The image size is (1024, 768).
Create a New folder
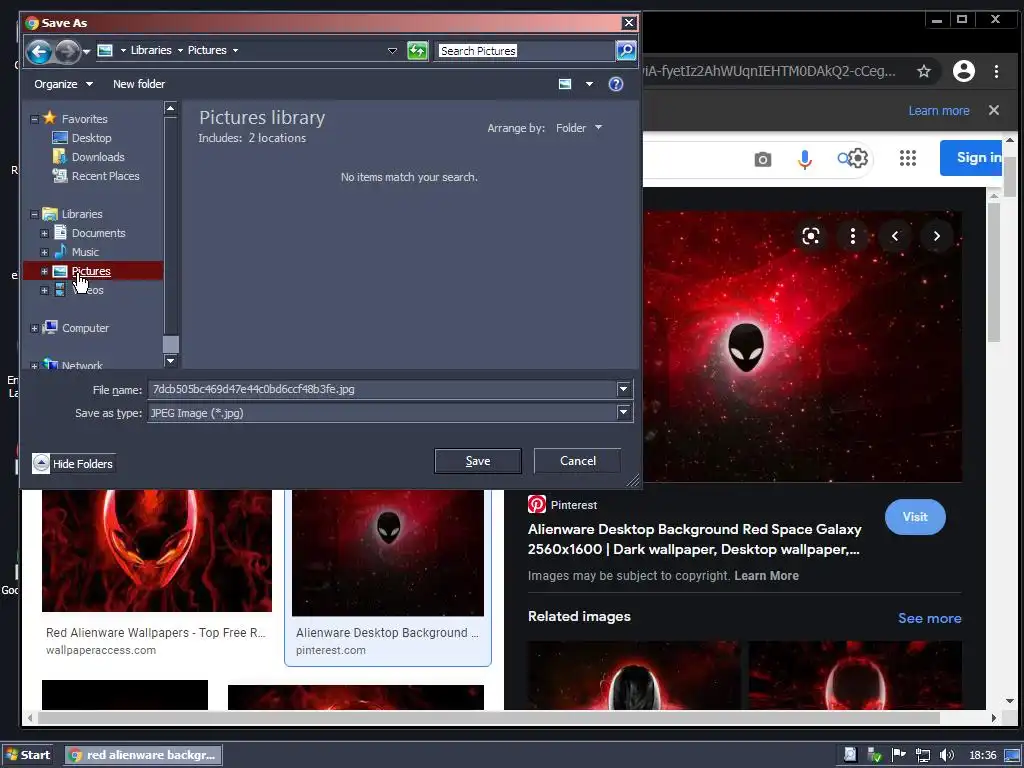(138, 84)
